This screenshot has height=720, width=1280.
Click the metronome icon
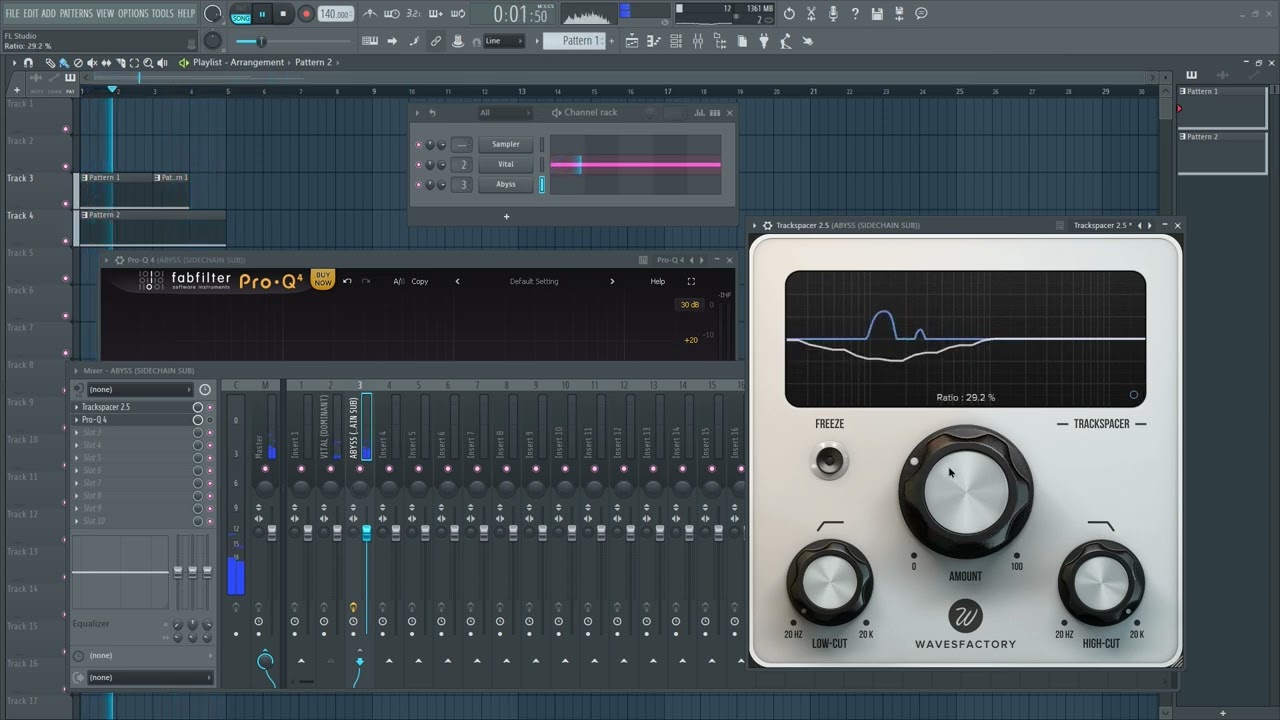click(x=370, y=14)
